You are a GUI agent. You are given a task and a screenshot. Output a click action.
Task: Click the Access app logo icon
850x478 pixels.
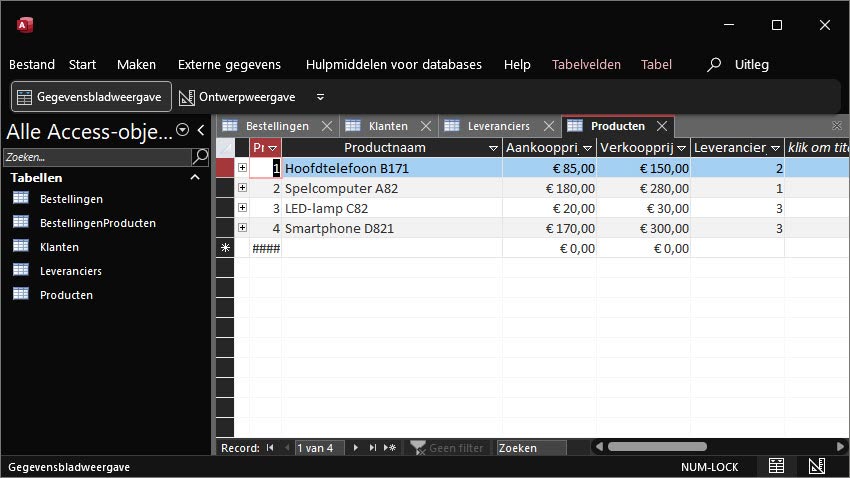tap(25, 25)
